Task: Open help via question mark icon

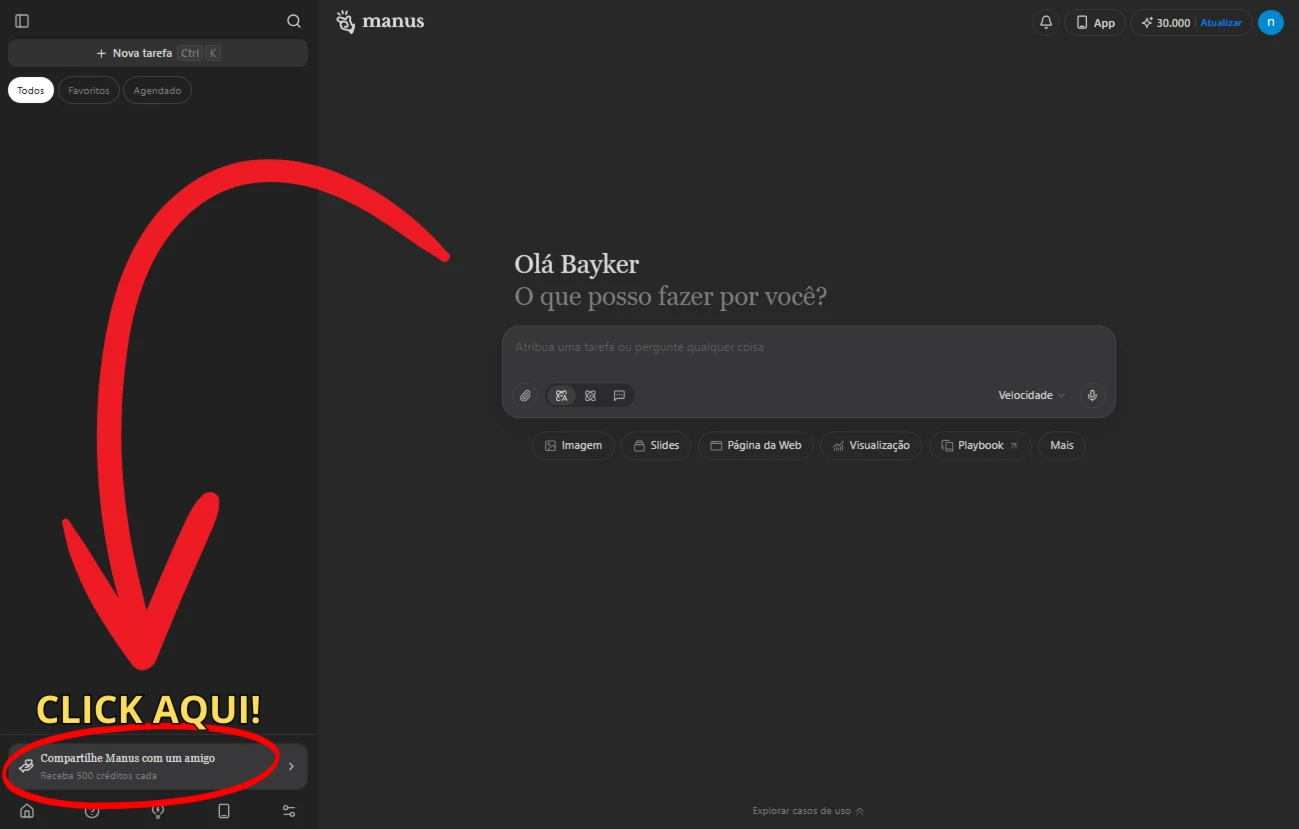Action: click(92, 811)
